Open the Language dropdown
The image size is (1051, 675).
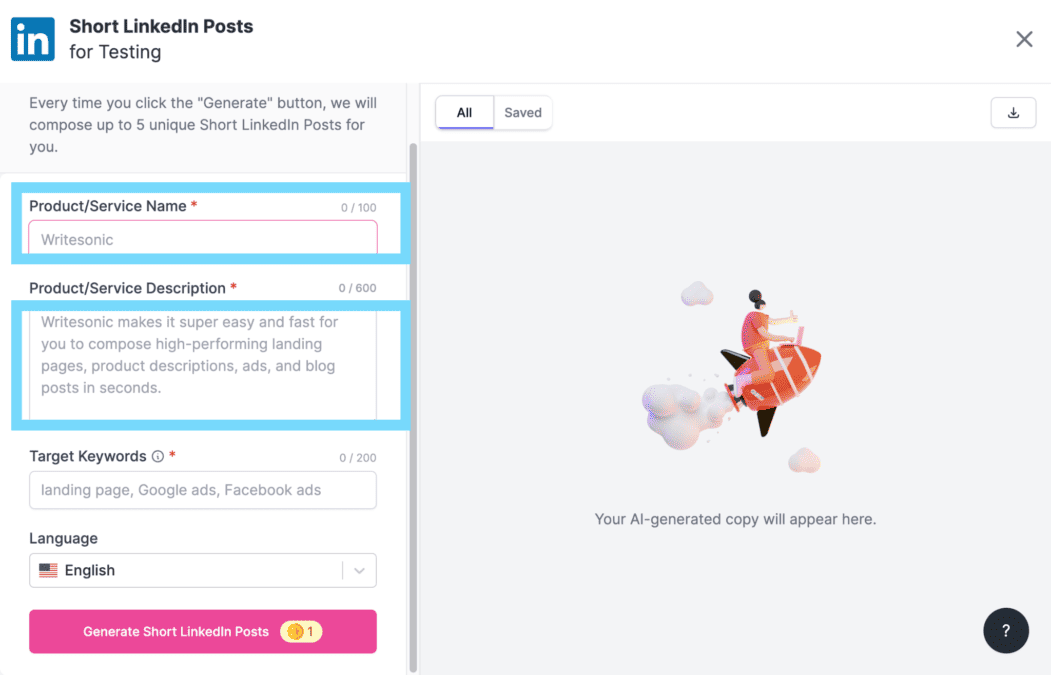click(202, 570)
